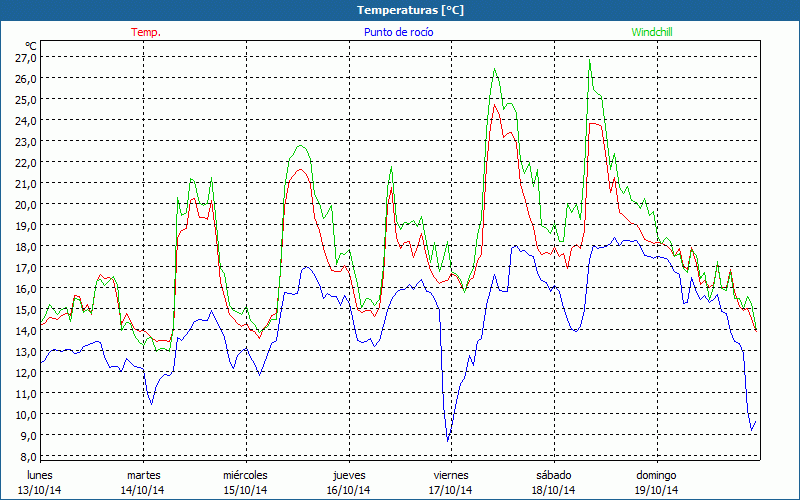The width and height of the screenshot is (800, 500).
Task: Select the miércoles day label
Action: [x=245, y=475]
